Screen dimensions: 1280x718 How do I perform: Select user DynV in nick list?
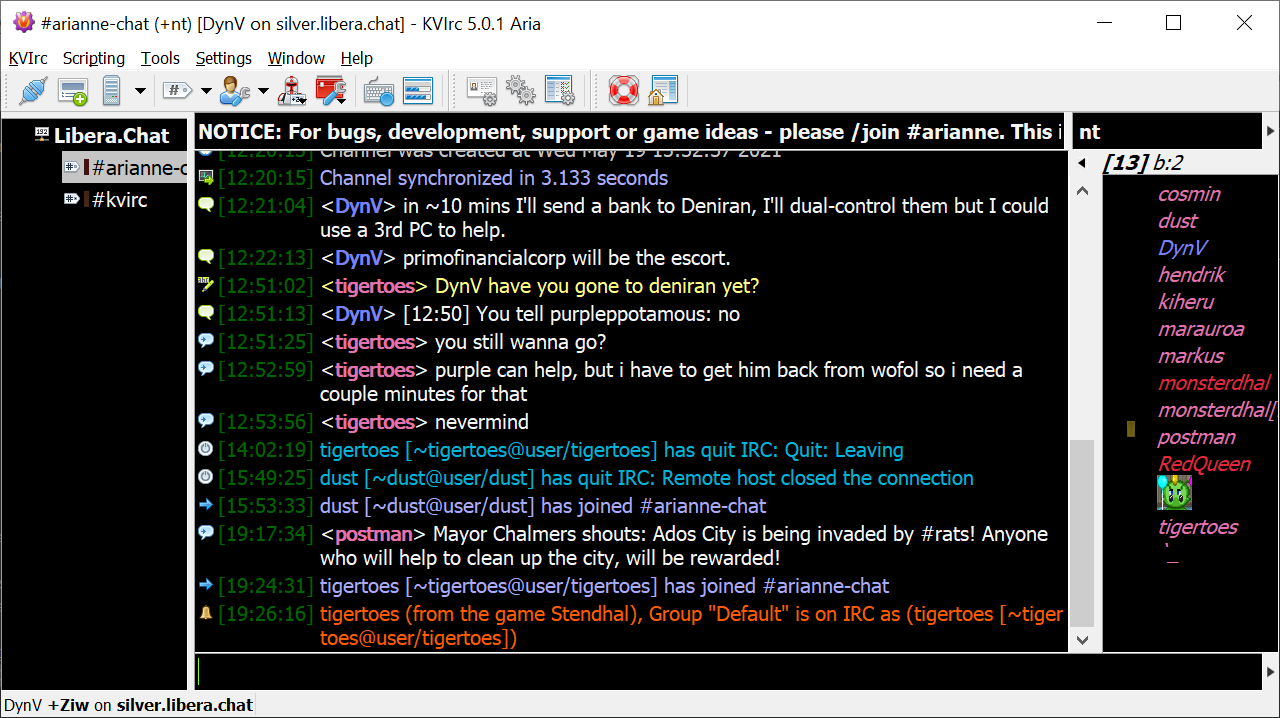(1182, 248)
